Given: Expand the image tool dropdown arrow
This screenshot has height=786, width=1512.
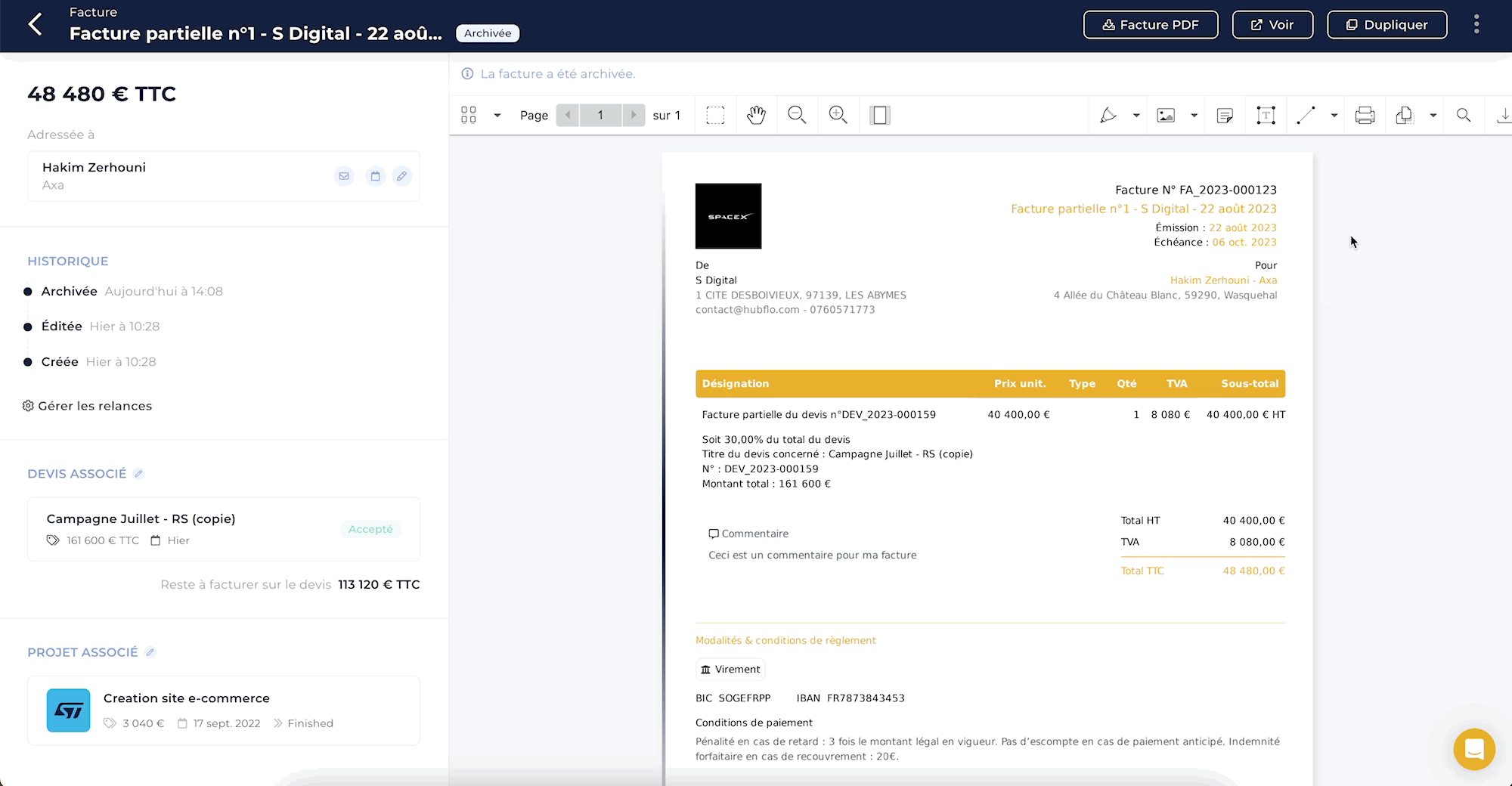Looking at the screenshot, I should point(1194,116).
